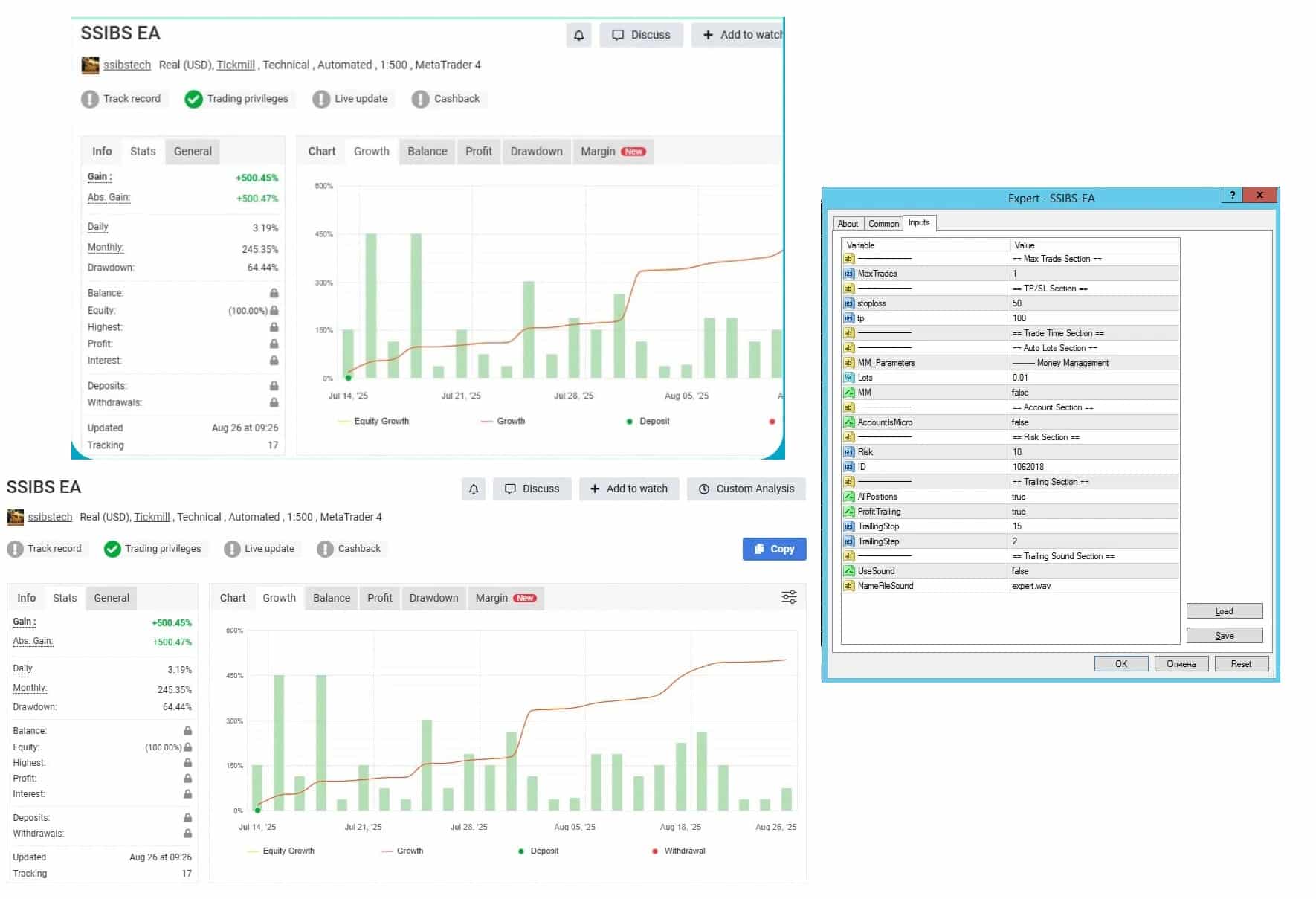Screen dimensions: 1316x899
Task: Click the Live update status icon
Action: click(x=232, y=549)
